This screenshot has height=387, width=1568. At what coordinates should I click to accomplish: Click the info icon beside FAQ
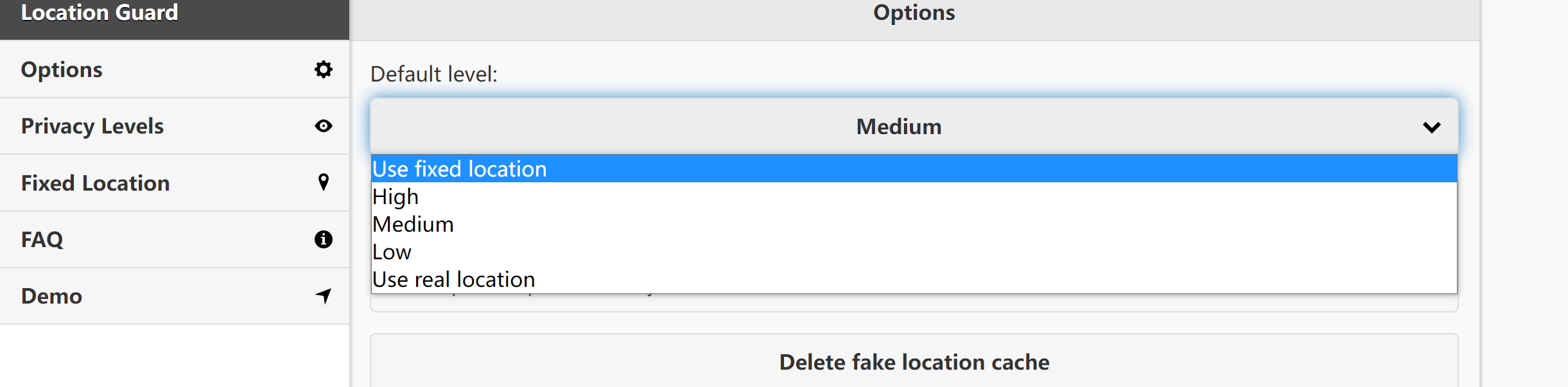pyautogui.click(x=324, y=239)
